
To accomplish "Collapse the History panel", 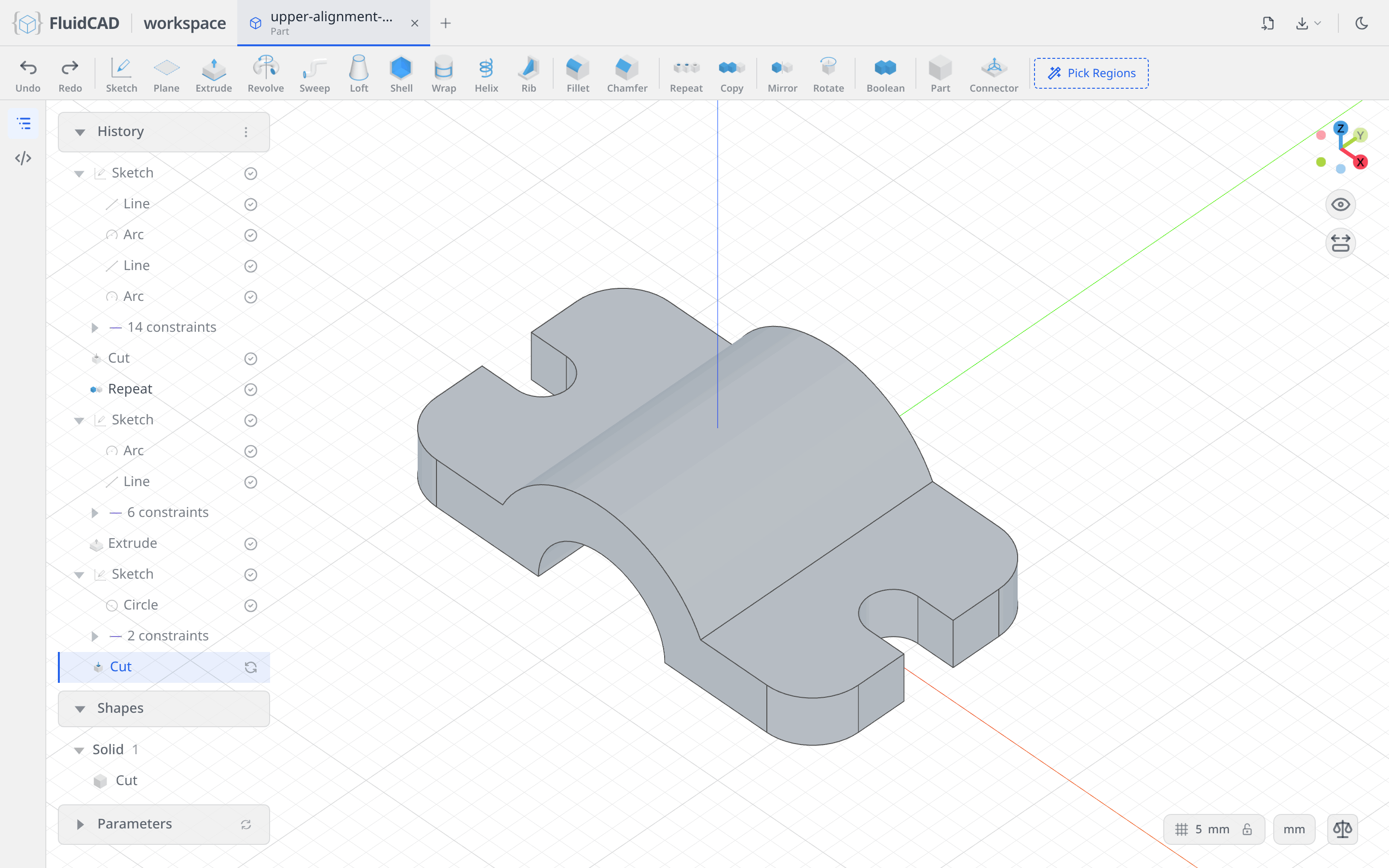I will (x=80, y=132).
